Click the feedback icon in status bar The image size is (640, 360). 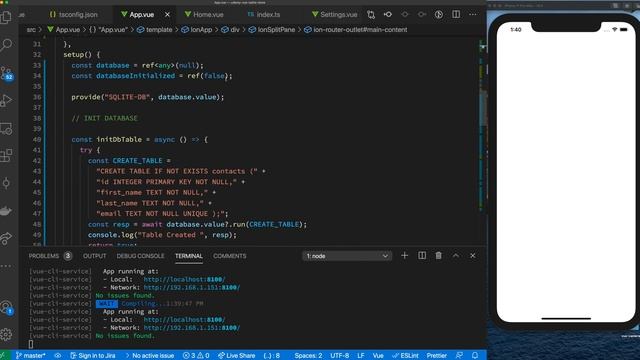459,356
